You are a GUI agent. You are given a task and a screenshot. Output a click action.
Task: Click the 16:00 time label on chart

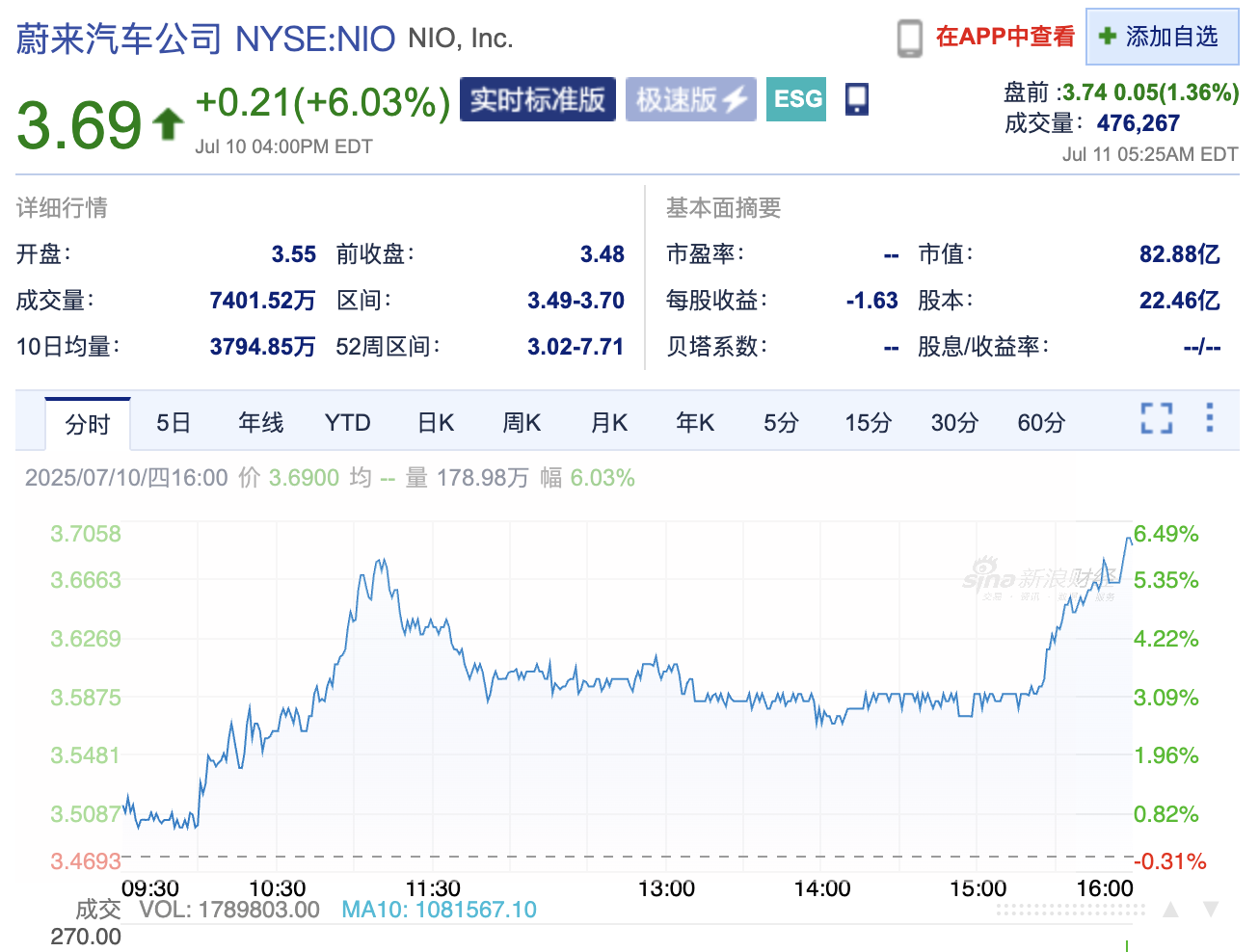pyautogui.click(x=1105, y=888)
